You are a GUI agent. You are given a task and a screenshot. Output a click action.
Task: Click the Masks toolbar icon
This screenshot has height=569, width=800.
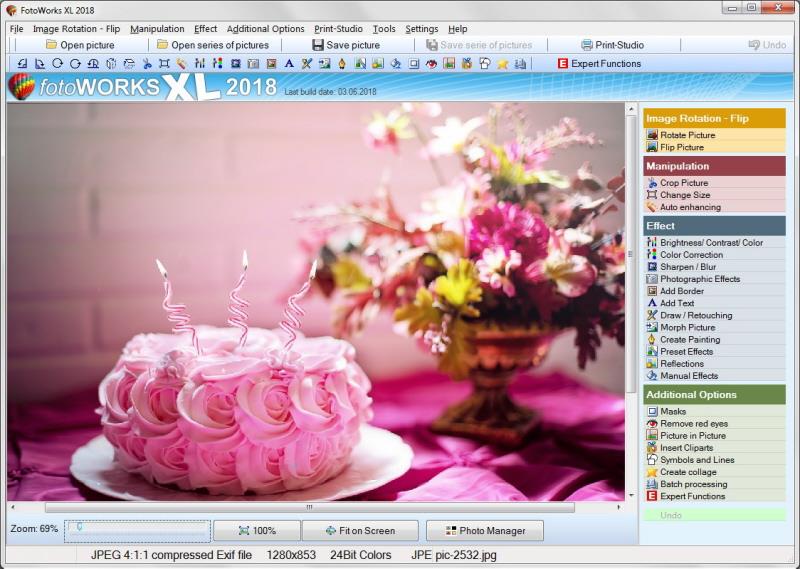click(x=414, y=63)
